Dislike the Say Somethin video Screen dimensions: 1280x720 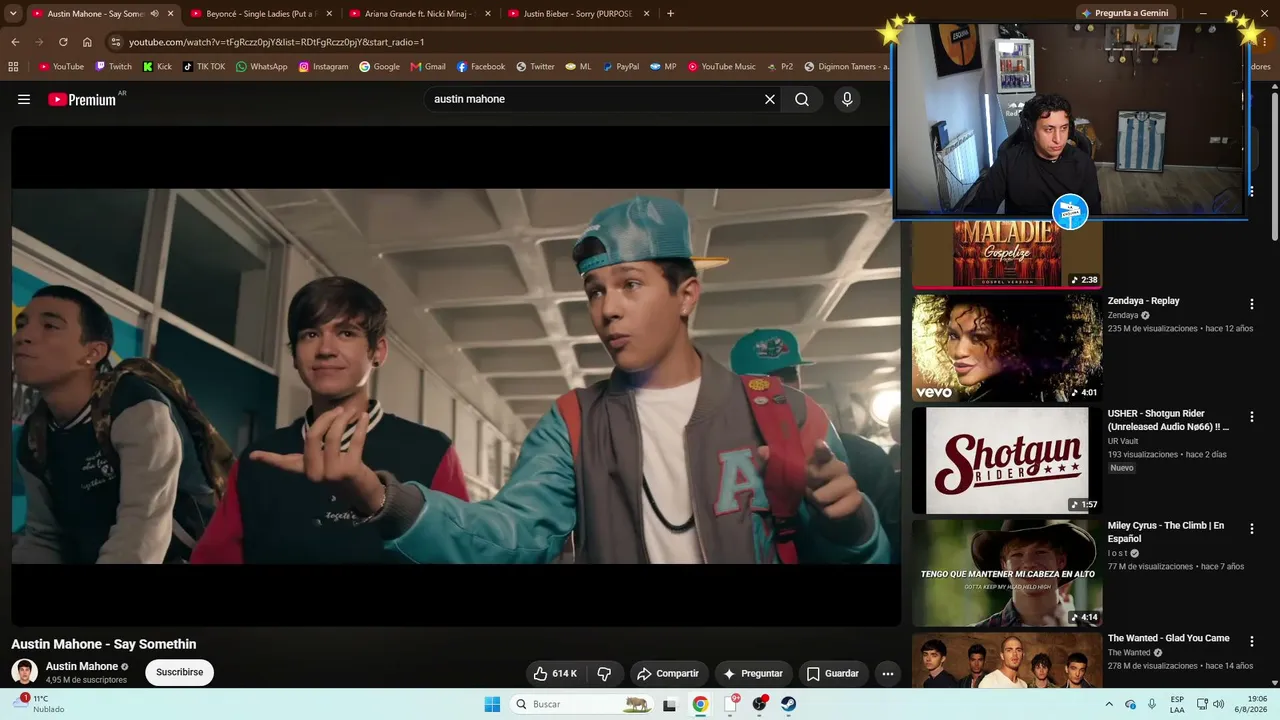pyautogui.click(x=604, y=674)
